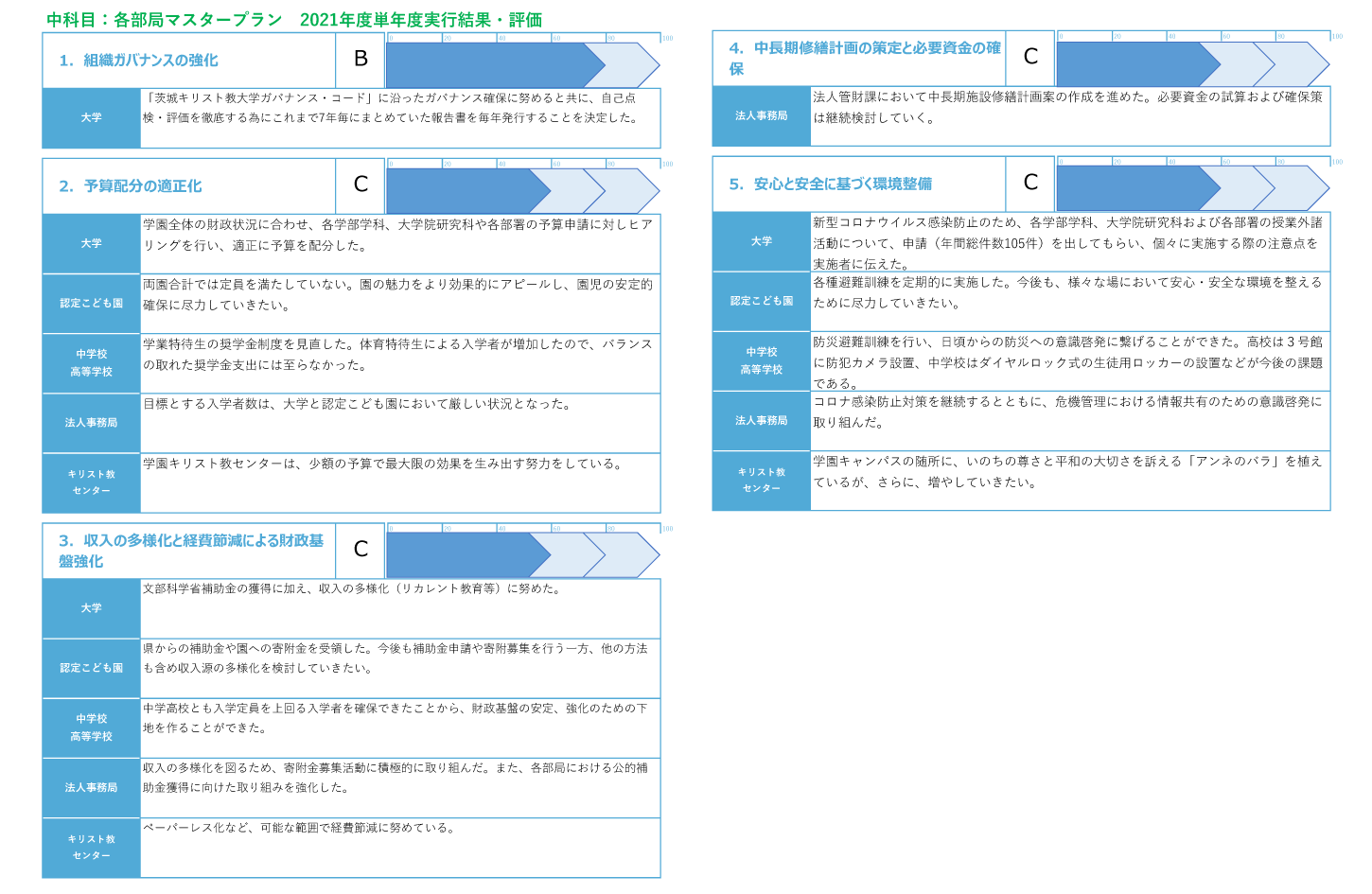Click text beginning ペーパーレス化など

coord(300,828)
